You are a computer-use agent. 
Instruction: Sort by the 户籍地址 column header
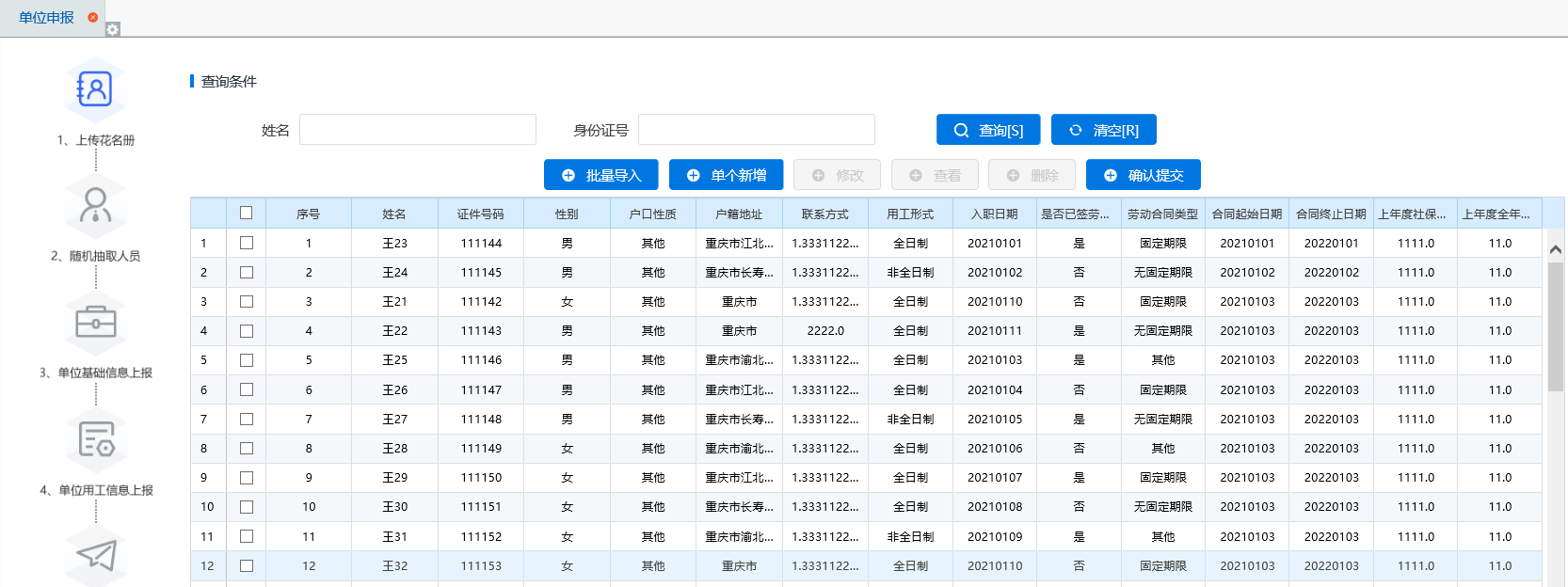739,214
